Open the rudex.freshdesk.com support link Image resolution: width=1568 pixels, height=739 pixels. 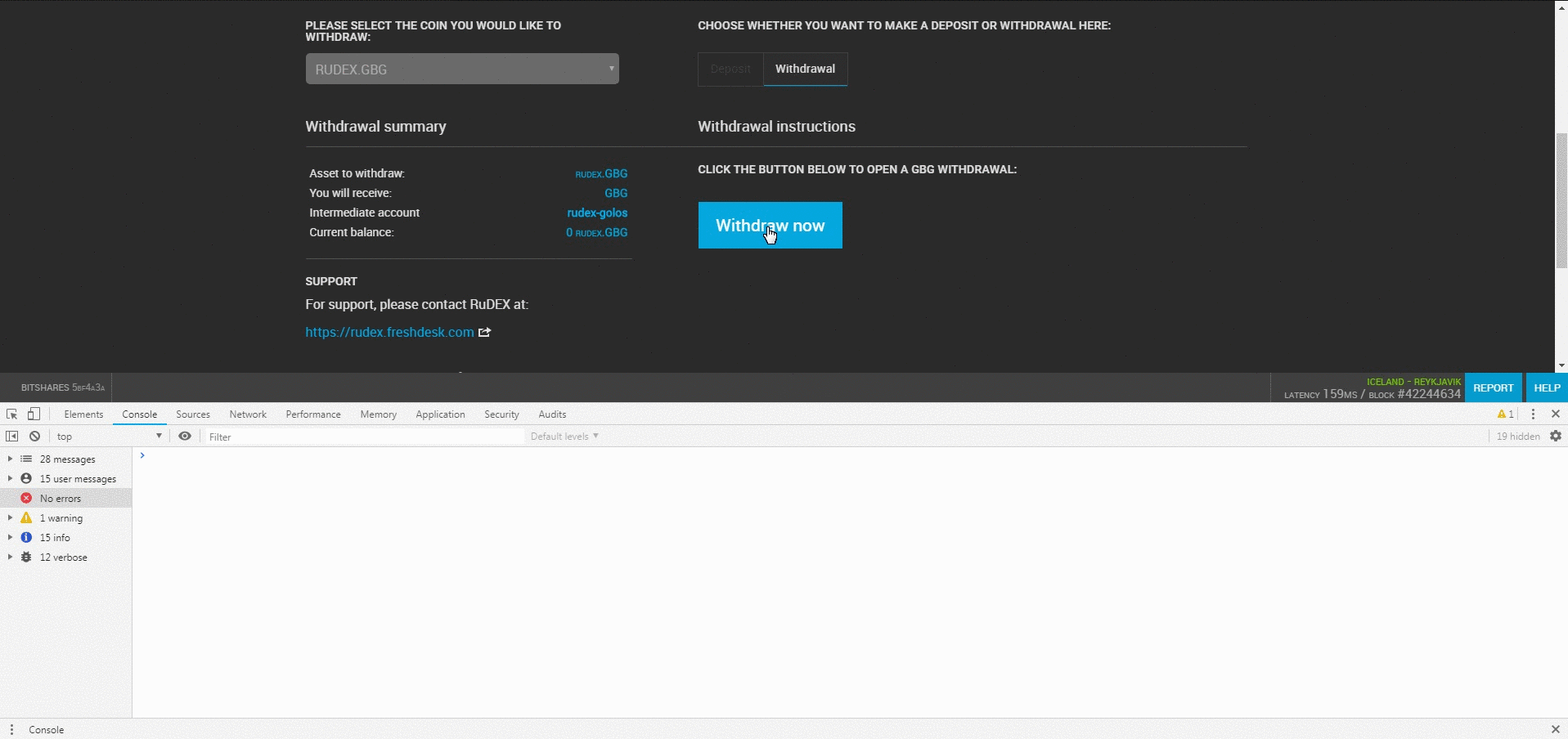(x=389, y=332)
